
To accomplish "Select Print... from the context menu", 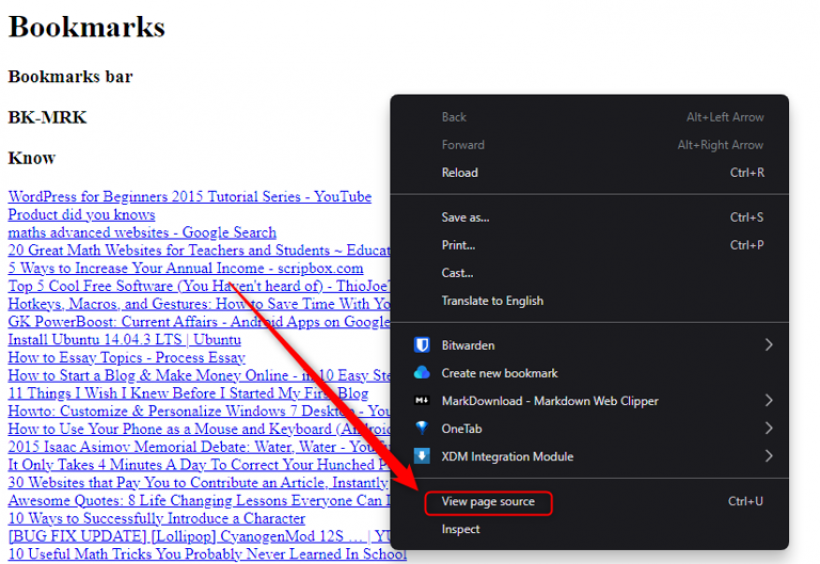I will (458, 245).
